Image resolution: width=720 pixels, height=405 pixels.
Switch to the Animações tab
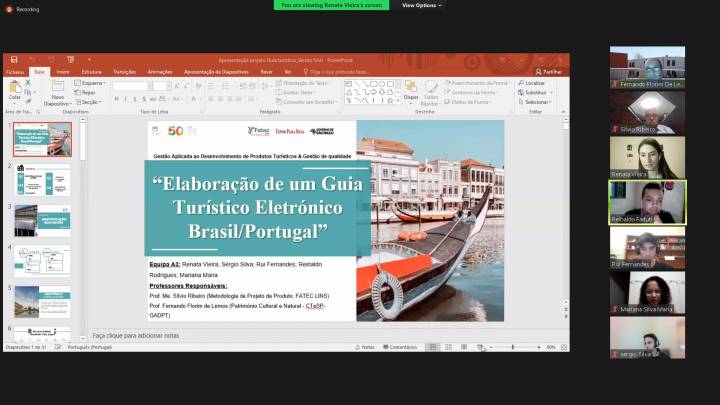coord(159,72)
